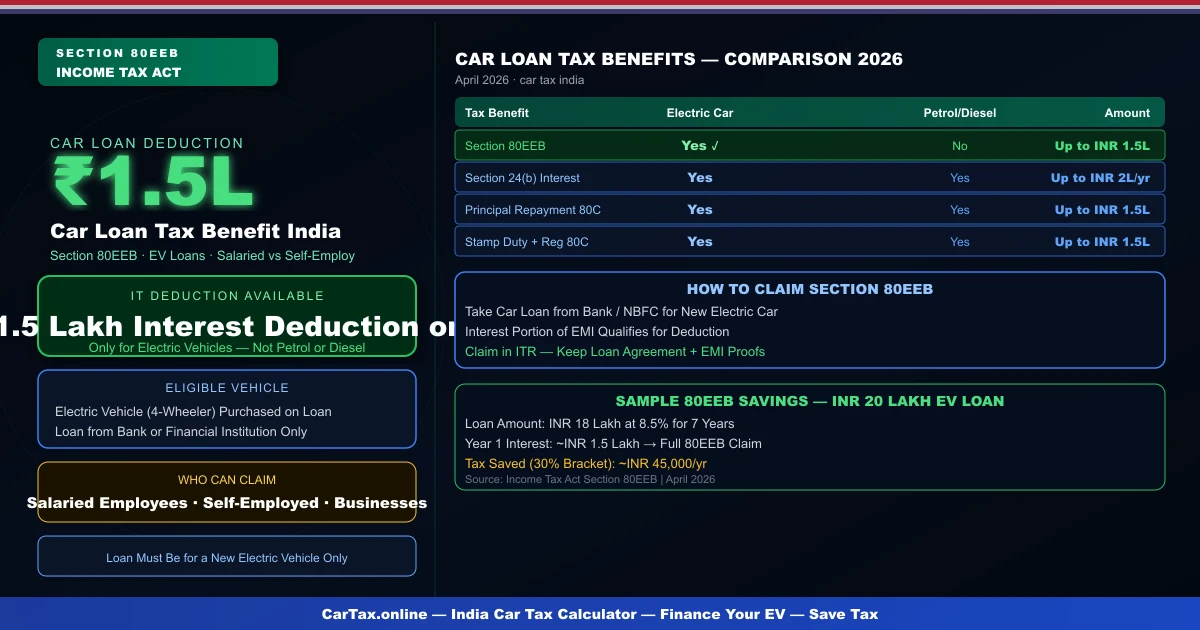This screenshot has width=1200, height=630.
Task: Expand the HOW TO CLAIM SECTION 80EEB panel
Action: 810,289
